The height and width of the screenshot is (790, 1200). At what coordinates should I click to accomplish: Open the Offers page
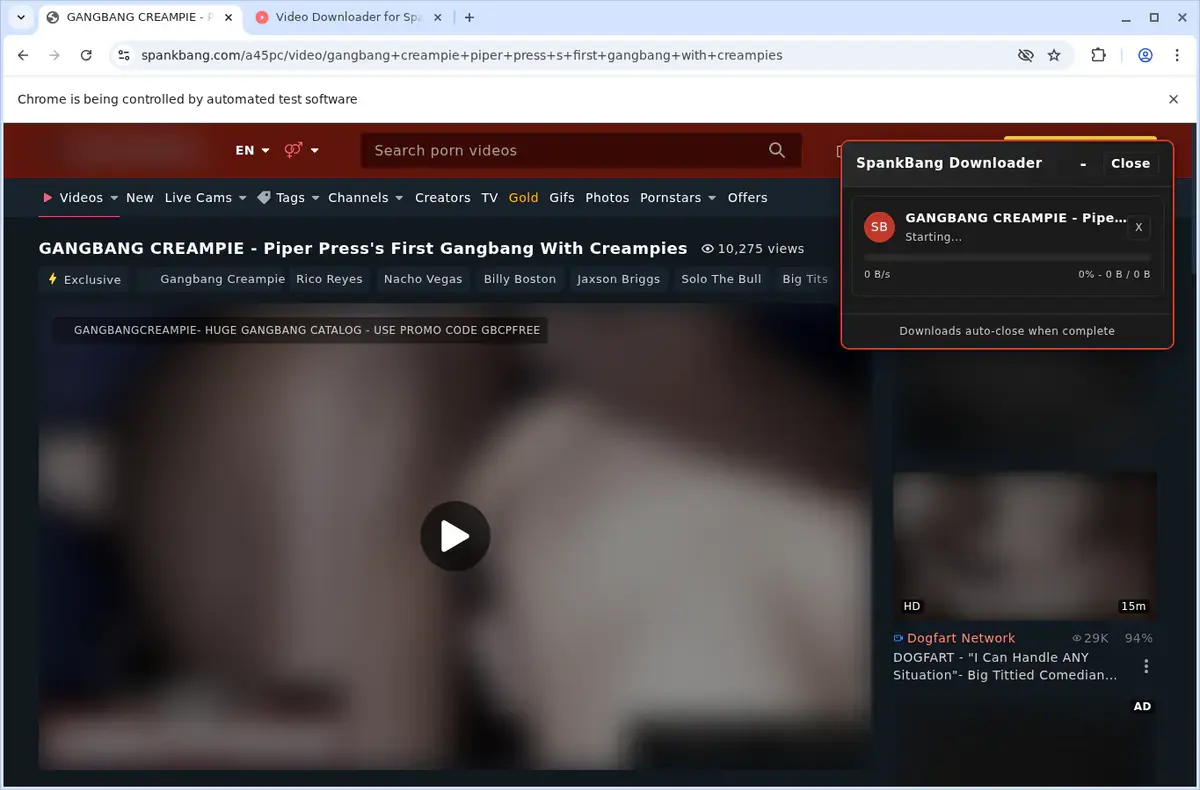747,197
